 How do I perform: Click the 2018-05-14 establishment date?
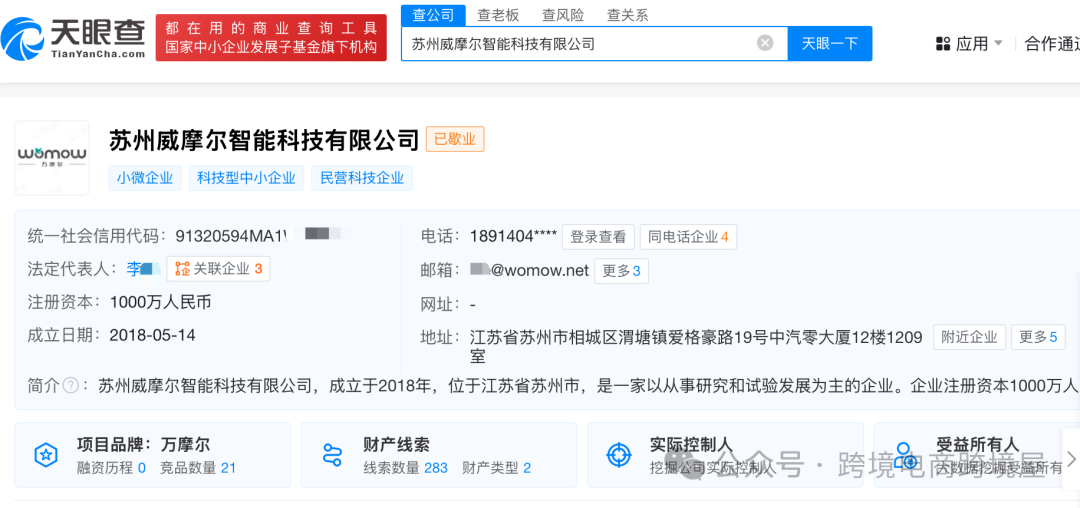point(152,335)
